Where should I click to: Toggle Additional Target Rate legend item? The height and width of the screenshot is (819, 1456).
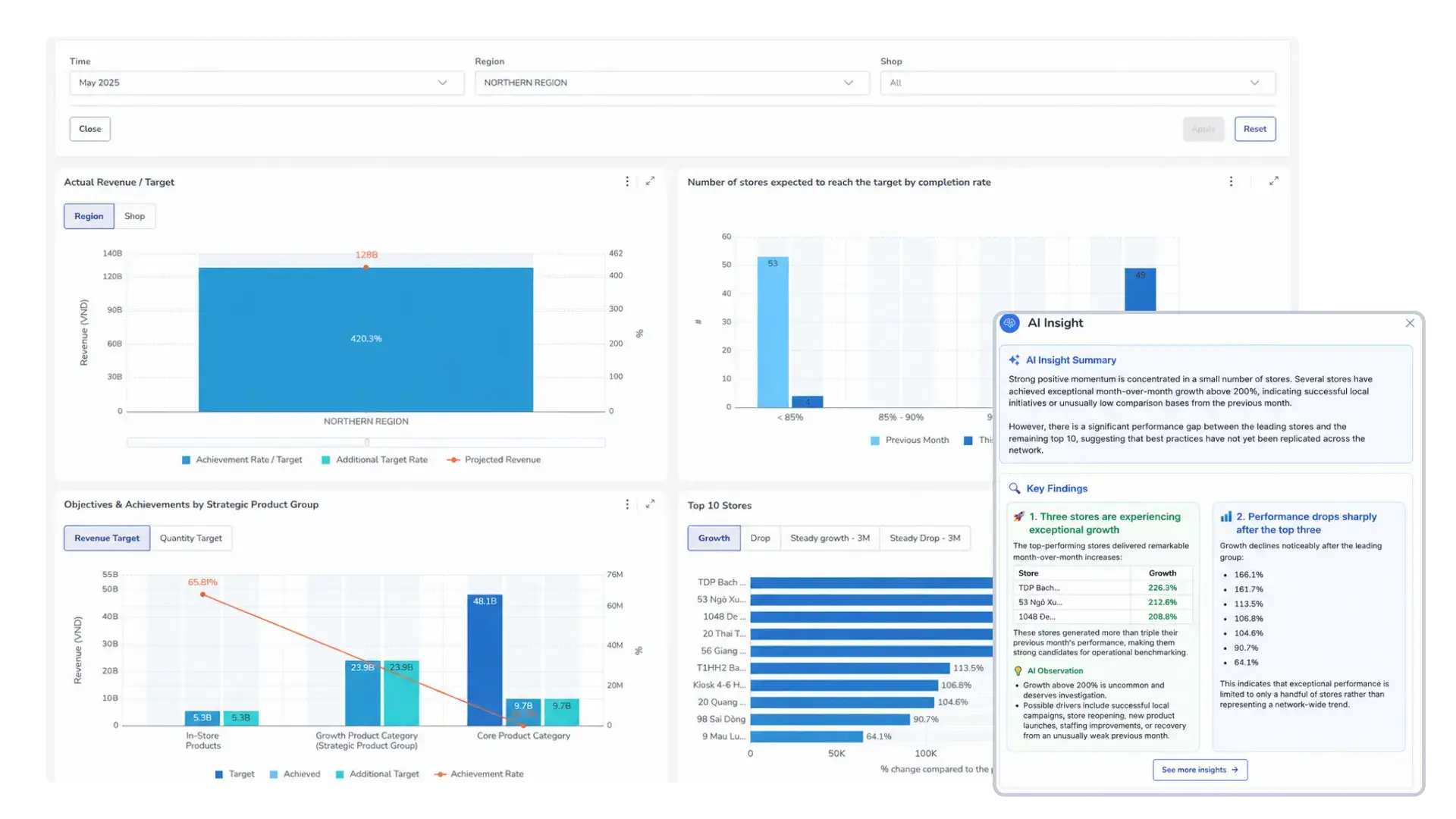[375, 460]
